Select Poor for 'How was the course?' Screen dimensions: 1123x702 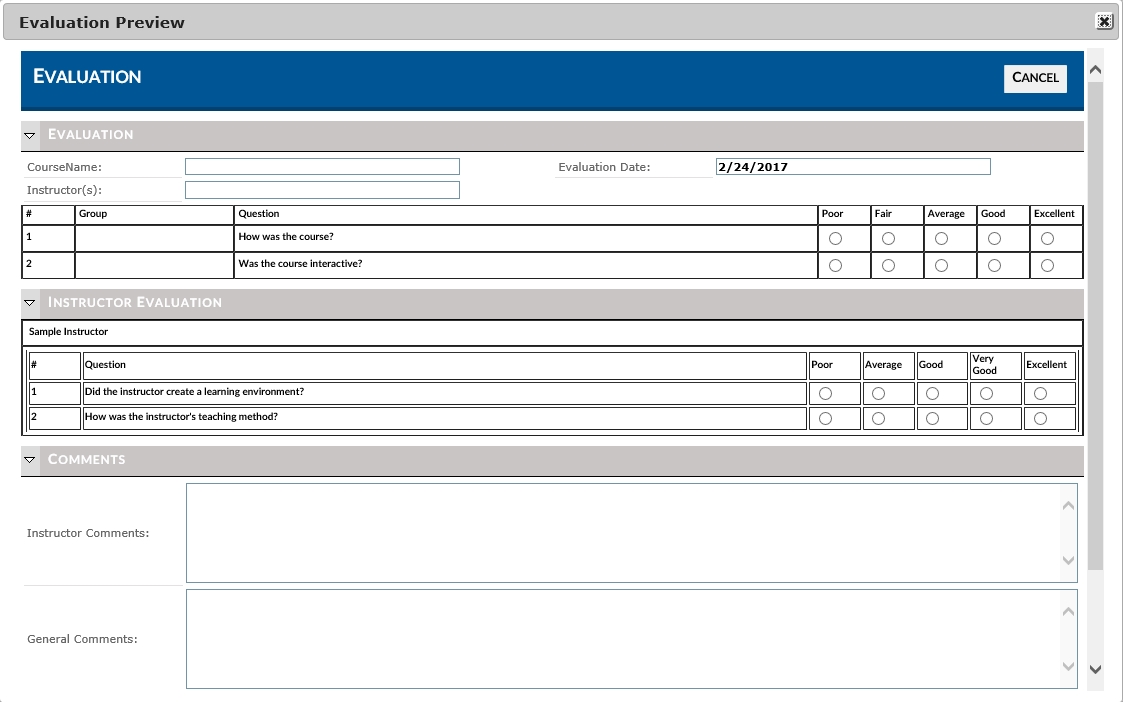pos(835,239)
